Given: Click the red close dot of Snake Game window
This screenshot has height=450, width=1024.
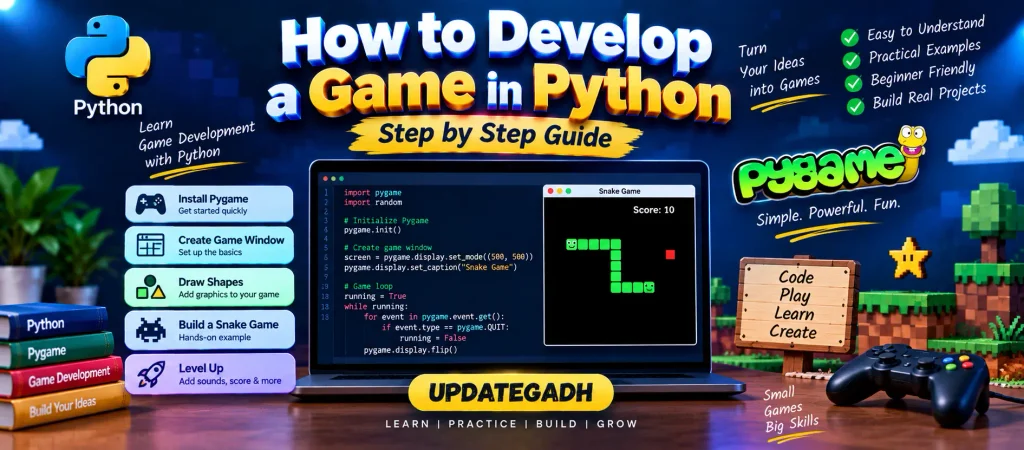Looking at the screenshot, I should point(551,191).
